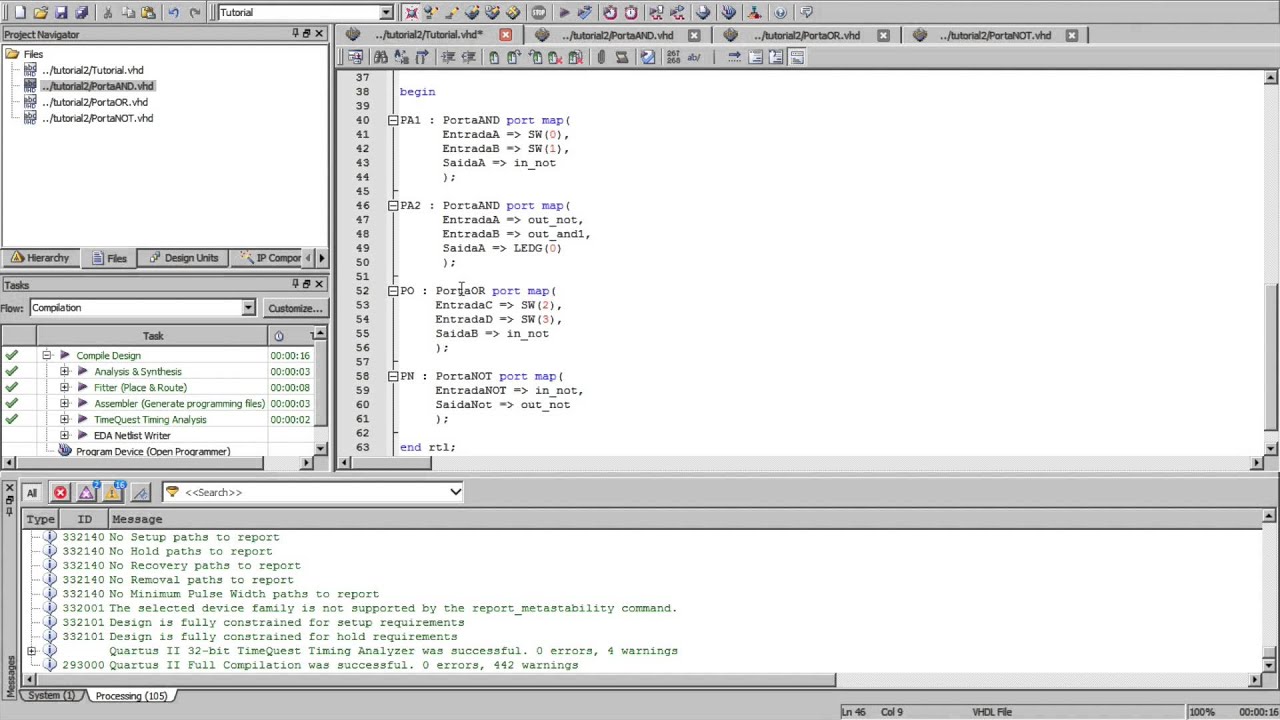Expand the TimeQuest successful message row

[x=32, y=651]
